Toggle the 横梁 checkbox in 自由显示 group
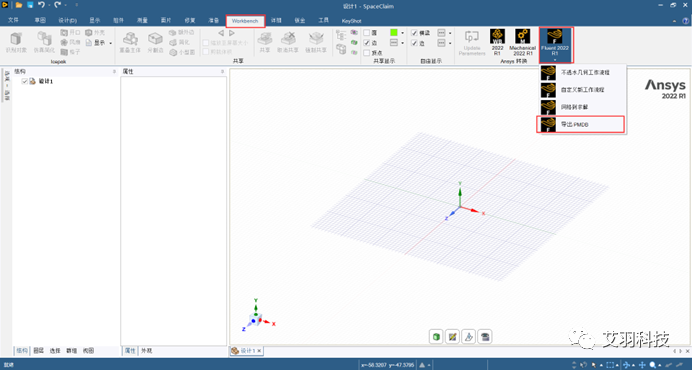 [x=414, y=33]
